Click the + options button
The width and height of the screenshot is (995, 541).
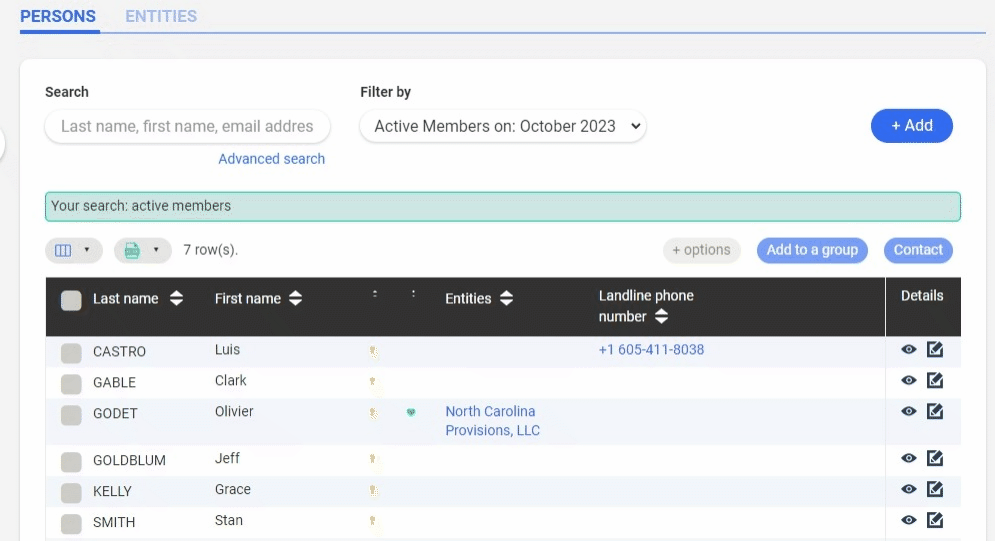pyautogui.click(x=702, y=250)
